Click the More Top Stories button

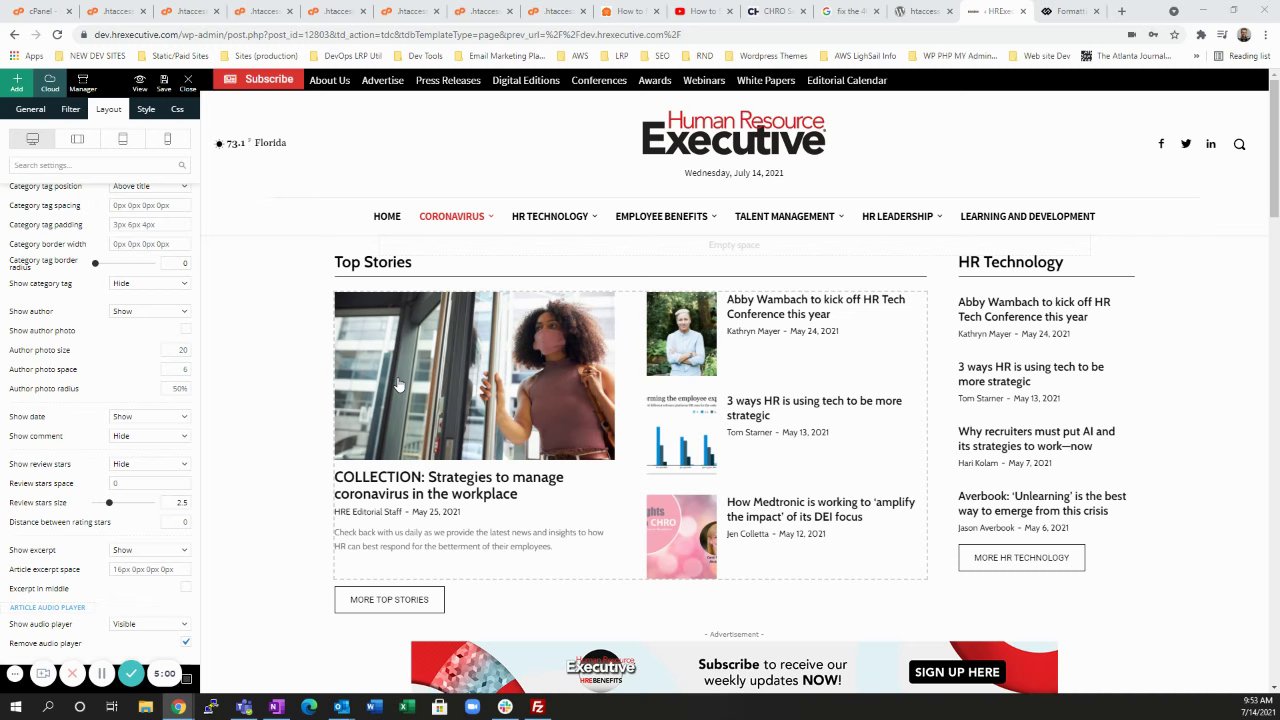[x=389, y=600]
